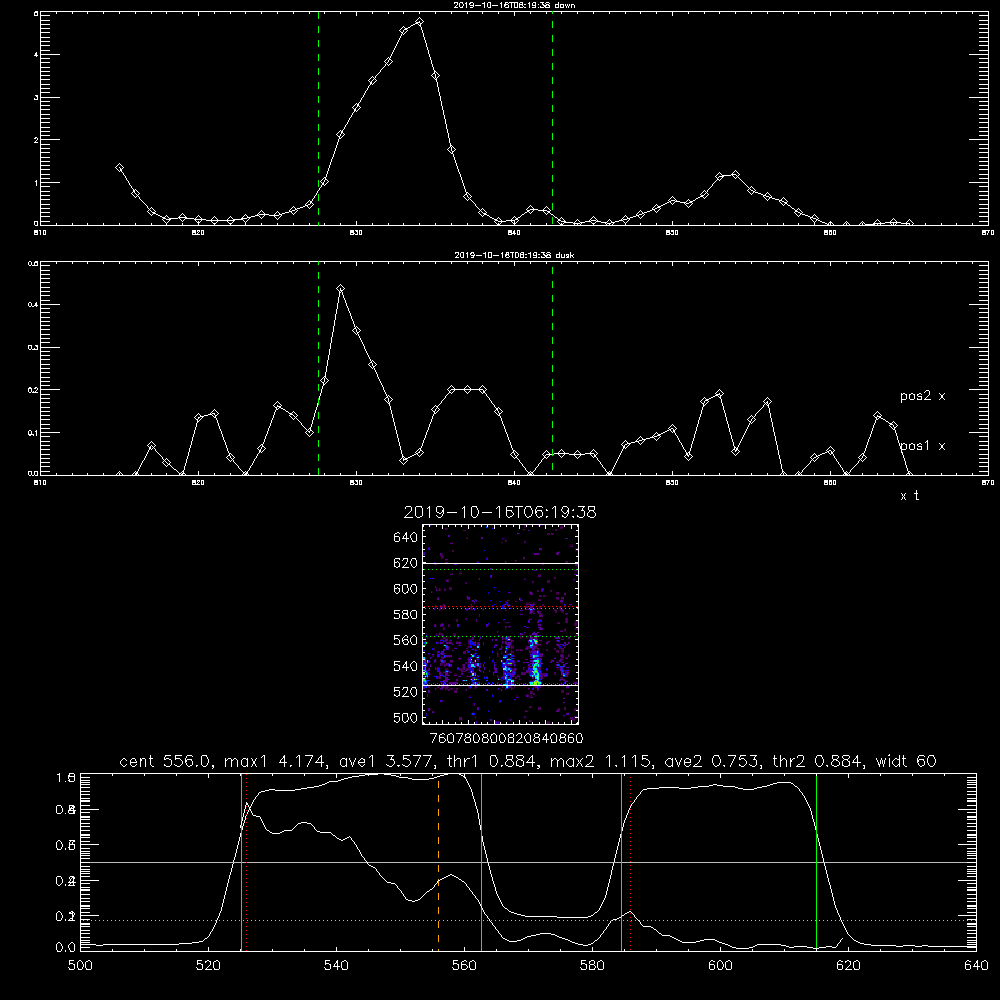Viewport: 1000px width, 1000px height.
Task: Click the spectrogram heatmap image
Action: coord(500,624)
